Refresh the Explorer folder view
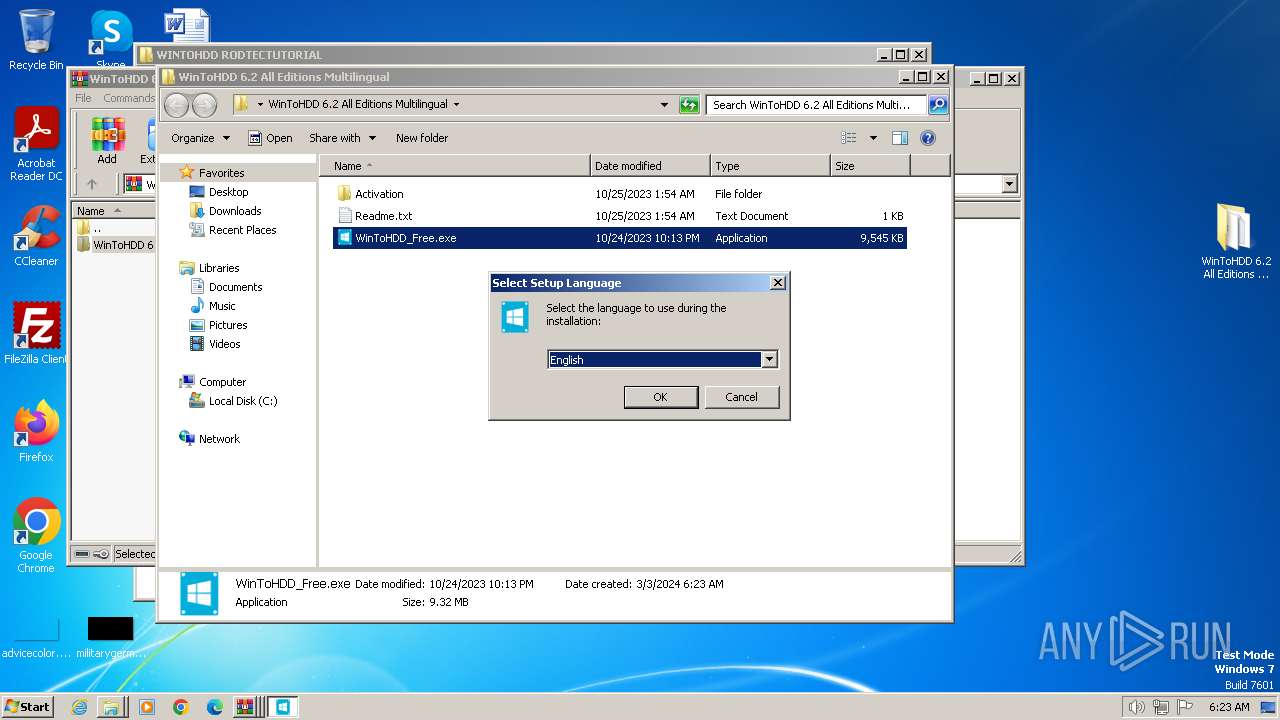The image size is (1280, 720). (689, 104)
